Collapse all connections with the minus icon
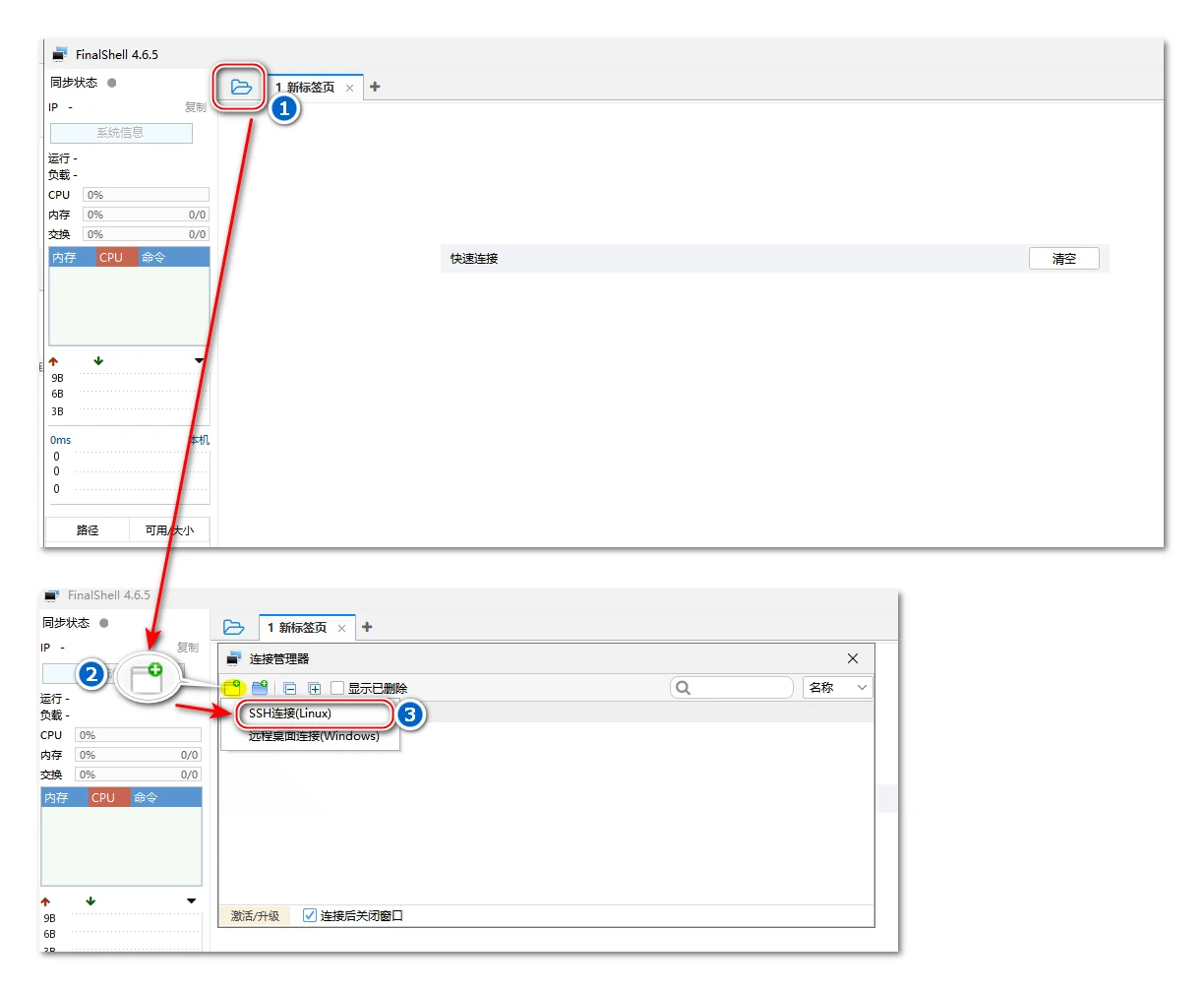Image resolution: width=1204 pixels, height=992 pixels. coord(290,689)
